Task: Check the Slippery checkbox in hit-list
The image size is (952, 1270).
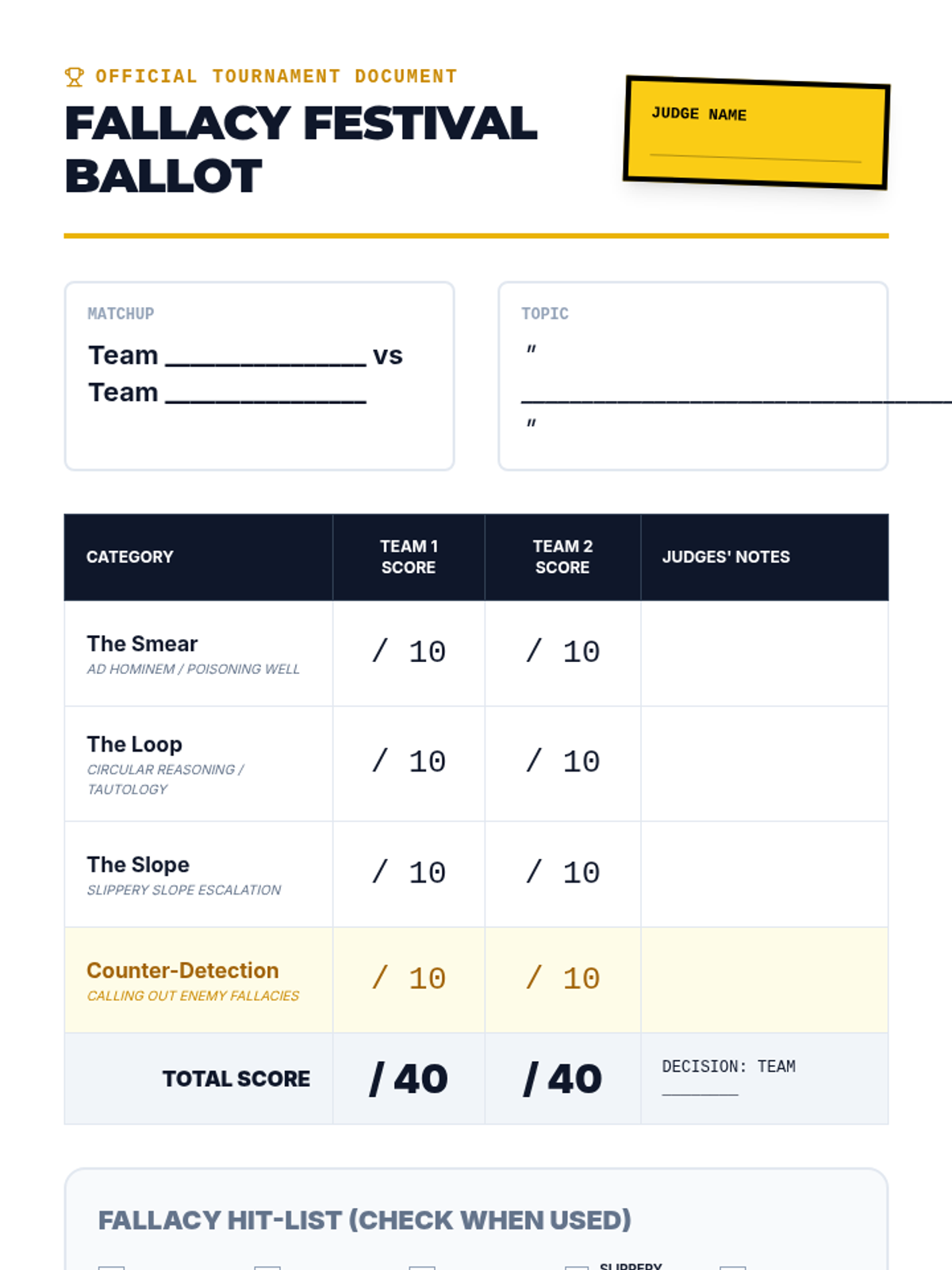Action: [x=577, y=1268]
